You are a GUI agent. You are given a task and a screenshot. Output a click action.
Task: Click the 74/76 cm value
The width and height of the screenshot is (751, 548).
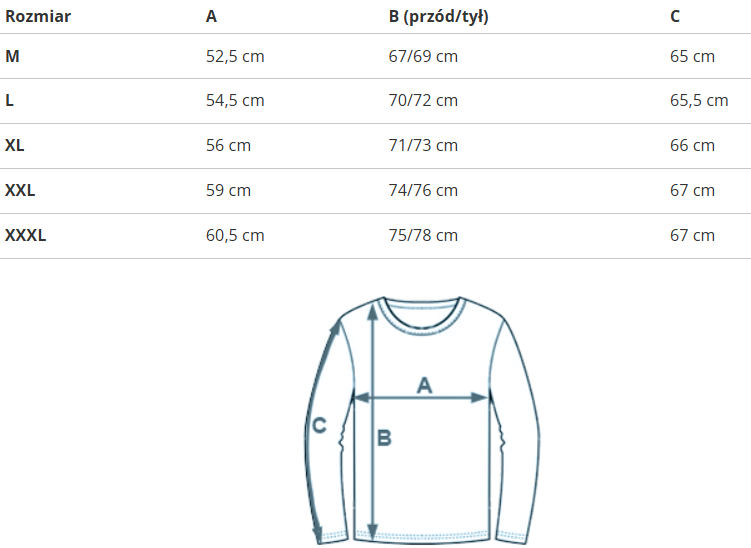[423, 190]
